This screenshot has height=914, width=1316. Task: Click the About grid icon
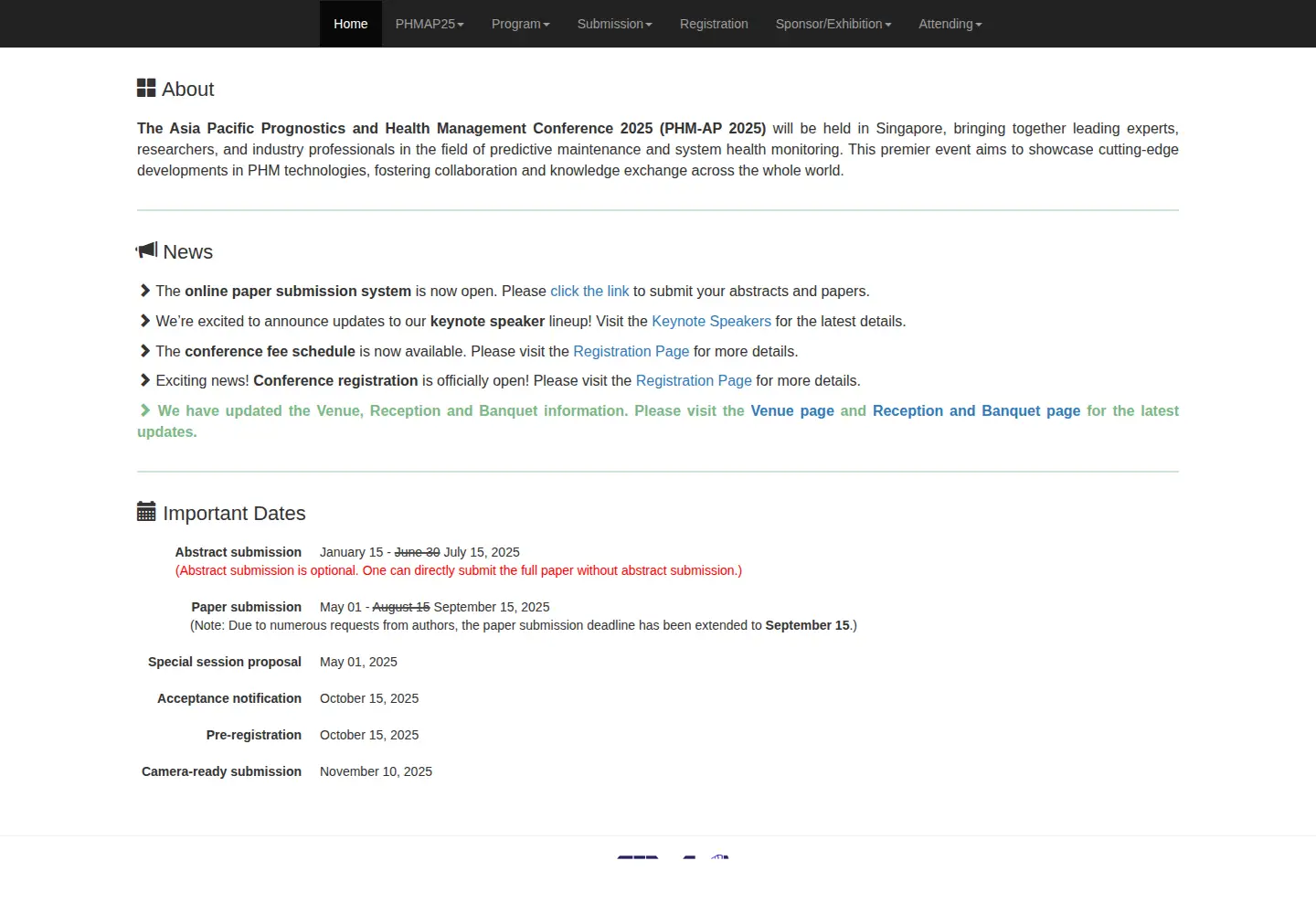146,88
